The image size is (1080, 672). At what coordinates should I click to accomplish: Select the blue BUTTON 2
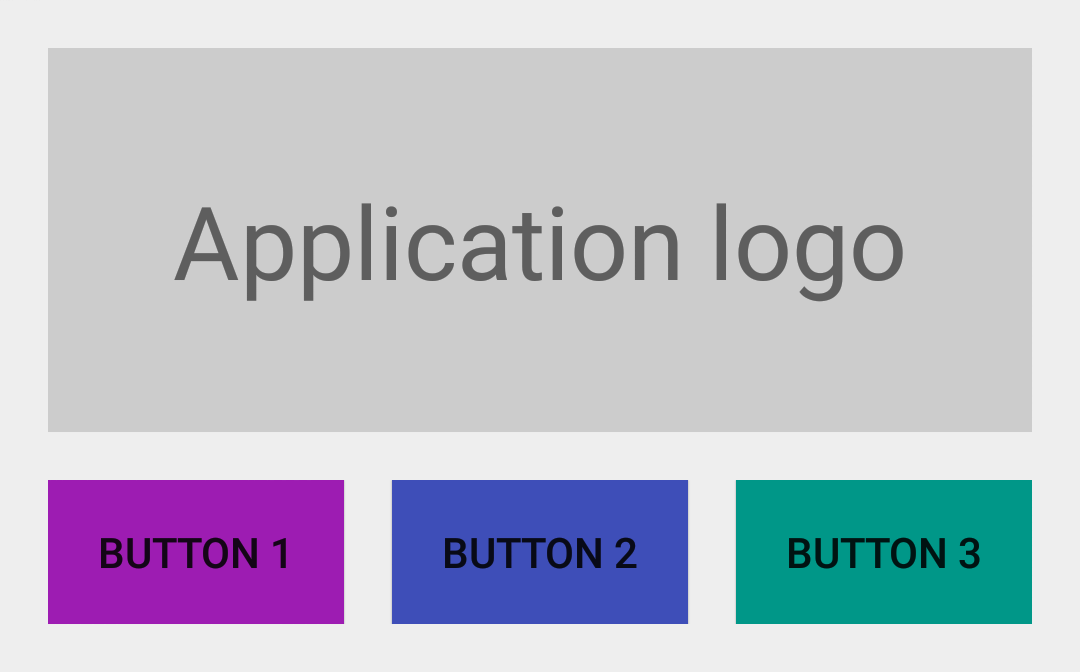(x=540, y=552)
